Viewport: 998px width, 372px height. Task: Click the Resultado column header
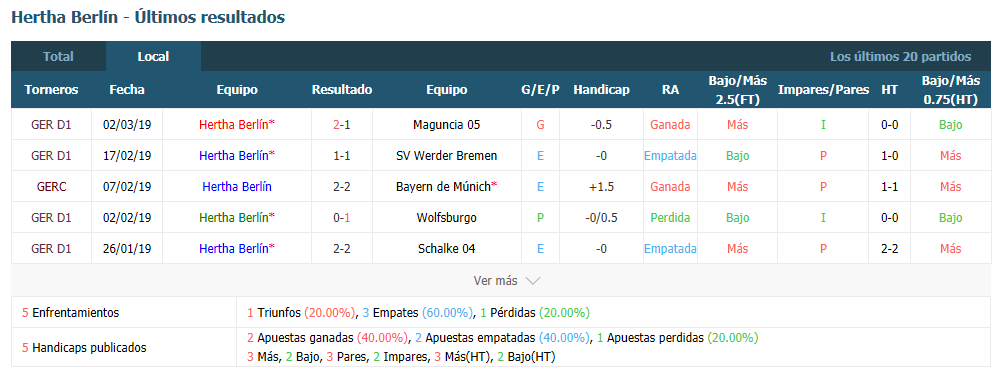(x=342, y=90)
